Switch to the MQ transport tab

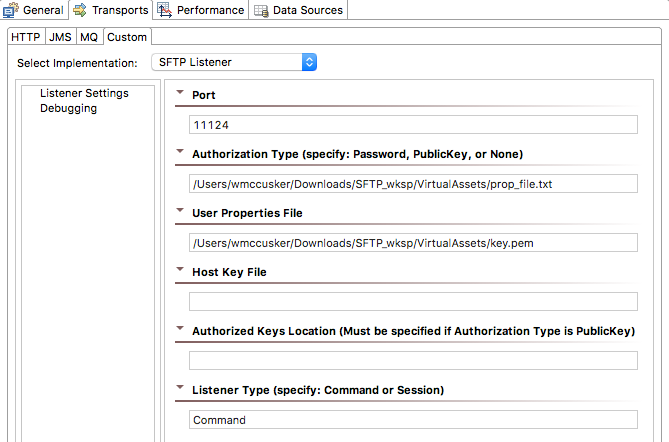[89, 37]
